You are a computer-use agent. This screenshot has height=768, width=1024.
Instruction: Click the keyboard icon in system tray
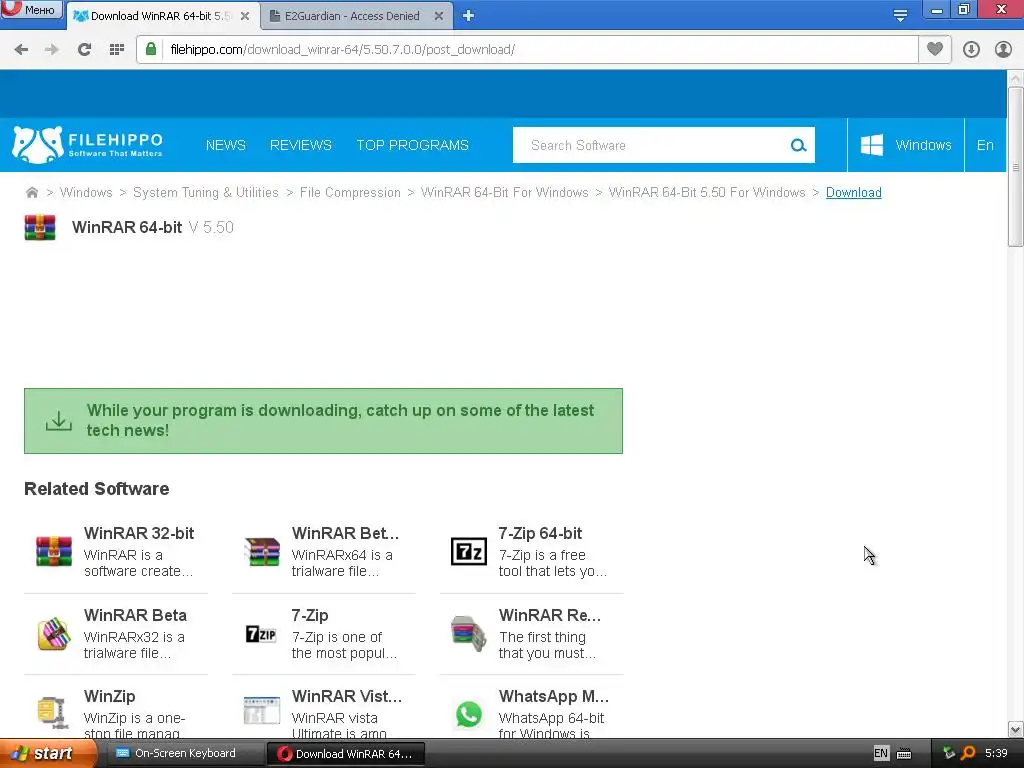point(904,754)
